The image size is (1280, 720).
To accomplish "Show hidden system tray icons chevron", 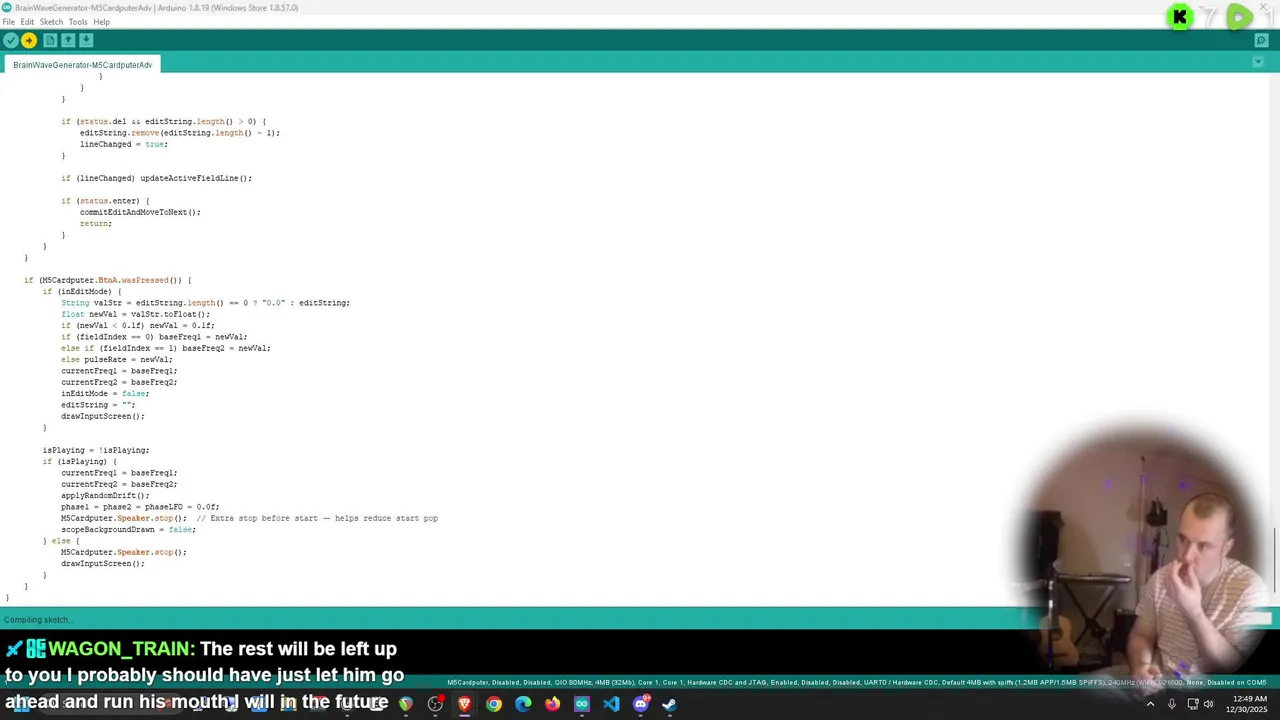I will point(1150,704).
